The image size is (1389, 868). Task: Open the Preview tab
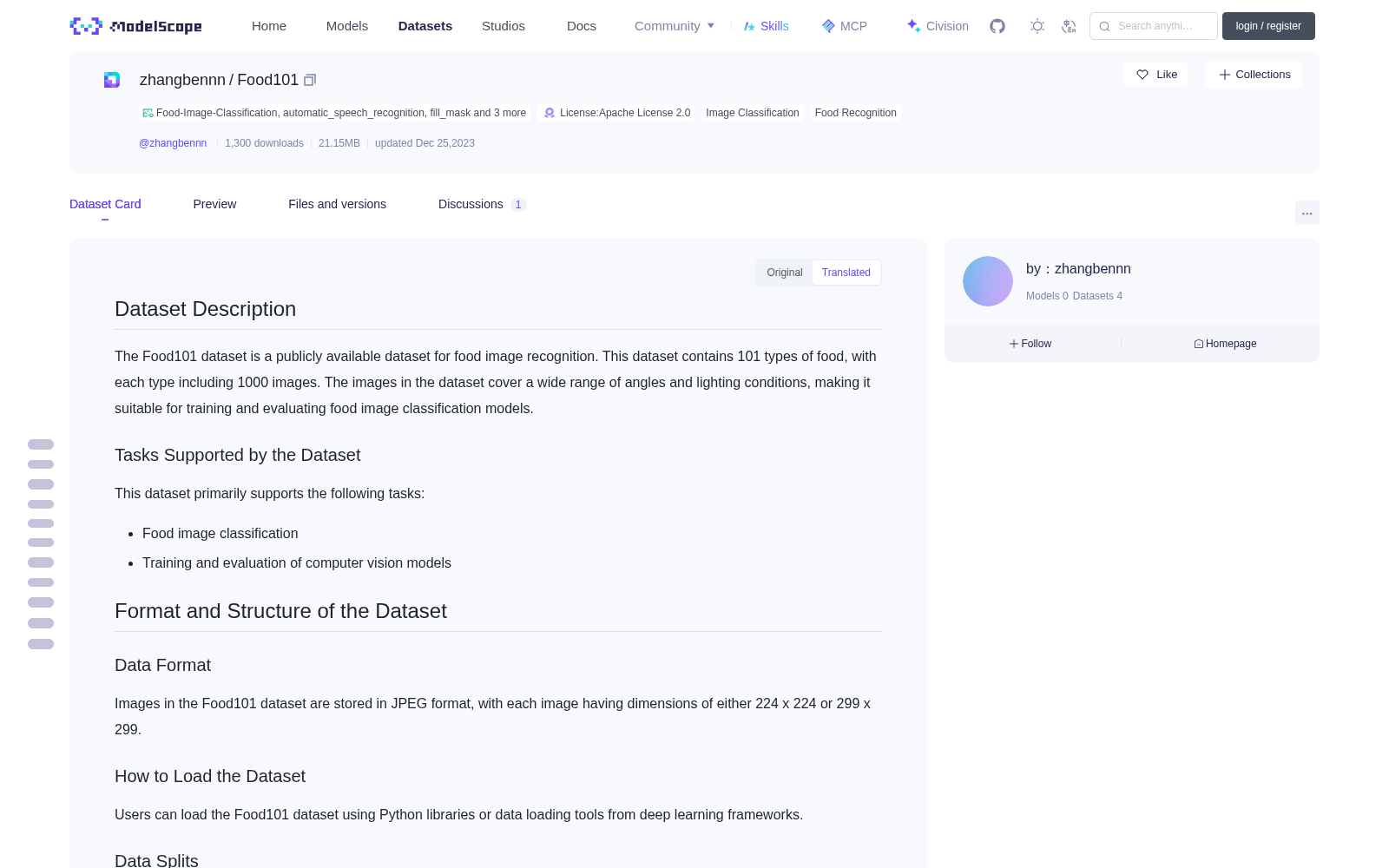pyautogui.click(x=214, y=204)
